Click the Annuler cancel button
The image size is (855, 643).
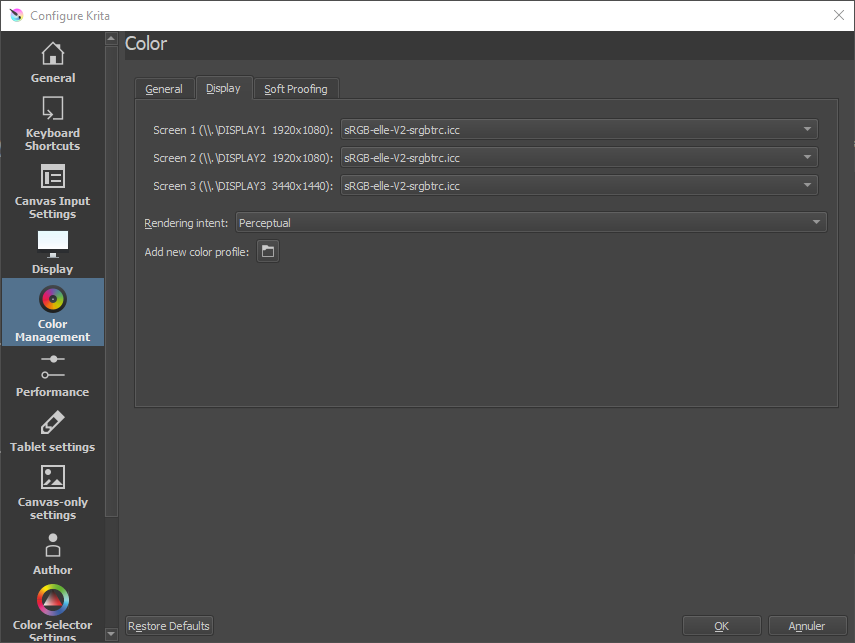[x=807, y=626]
